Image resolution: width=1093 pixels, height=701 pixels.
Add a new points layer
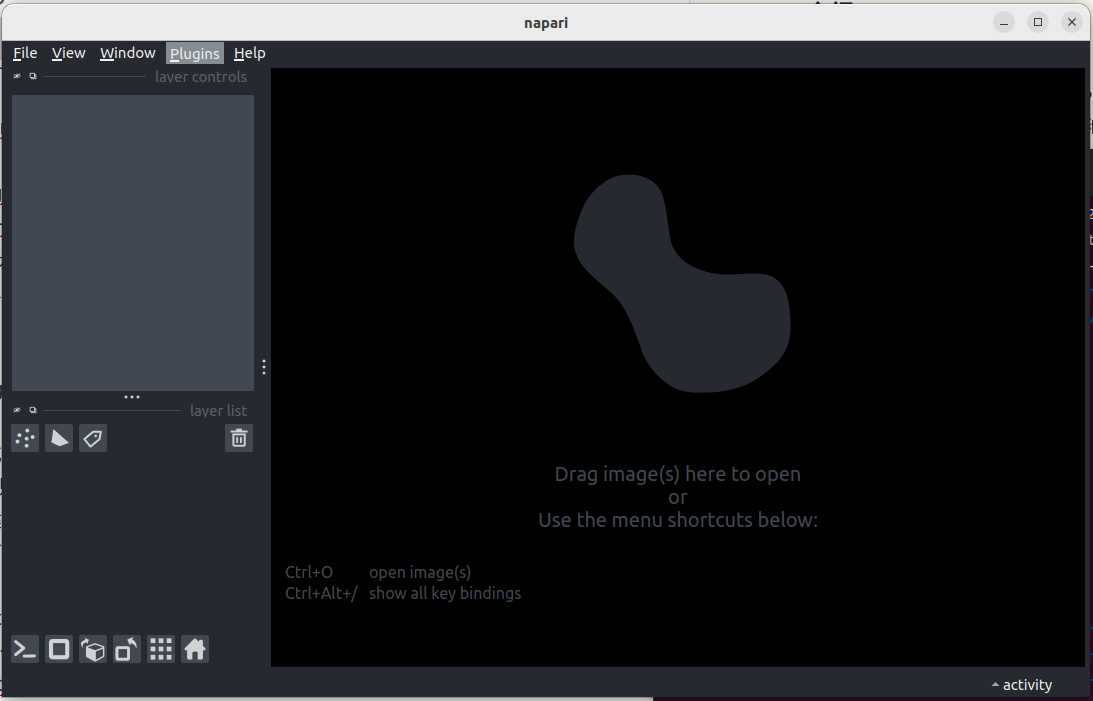(x=25, y=438)
